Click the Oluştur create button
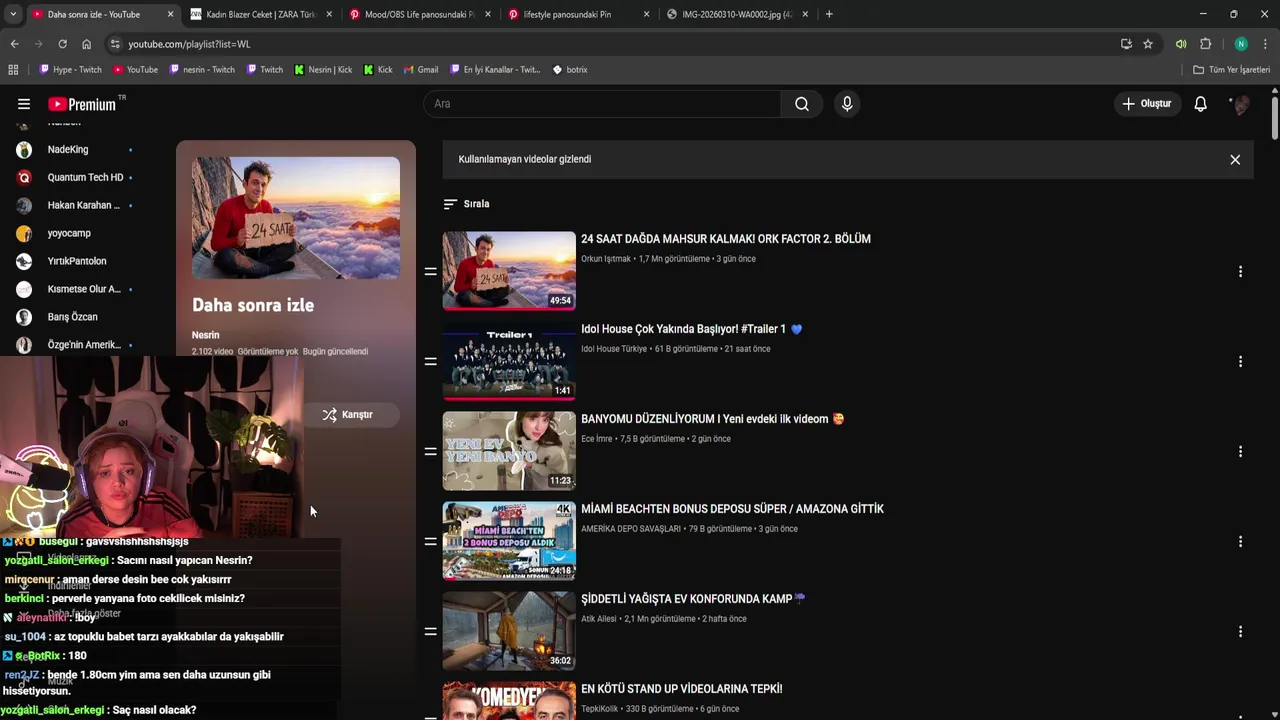This screenshot has height=720, width=1280. pos(1146,104)
